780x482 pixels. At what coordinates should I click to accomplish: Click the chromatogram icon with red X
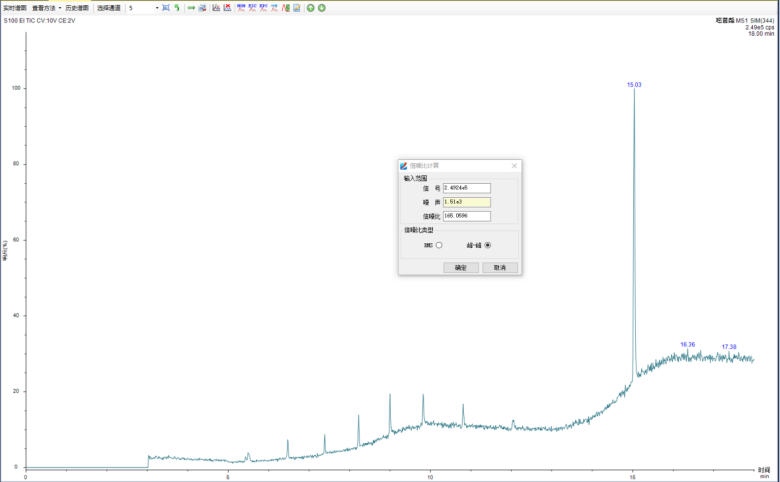[x=227, y=7]
